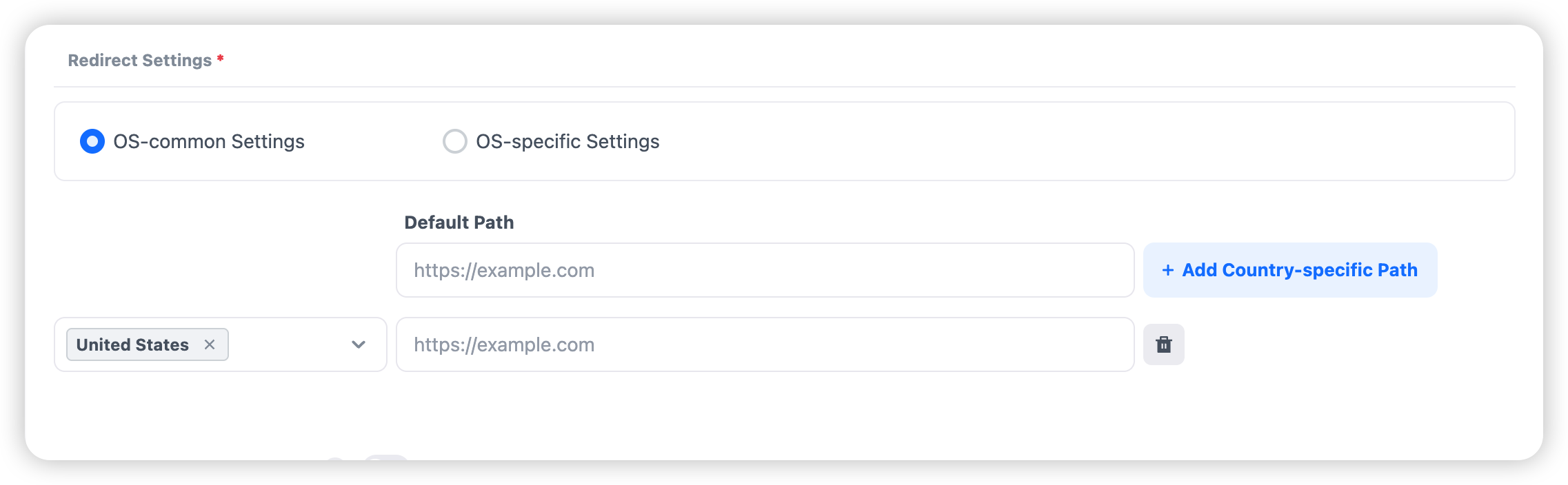
Task: Click the plus icon beside Add Country-specific Path
Action: (x=1168, y=270)
